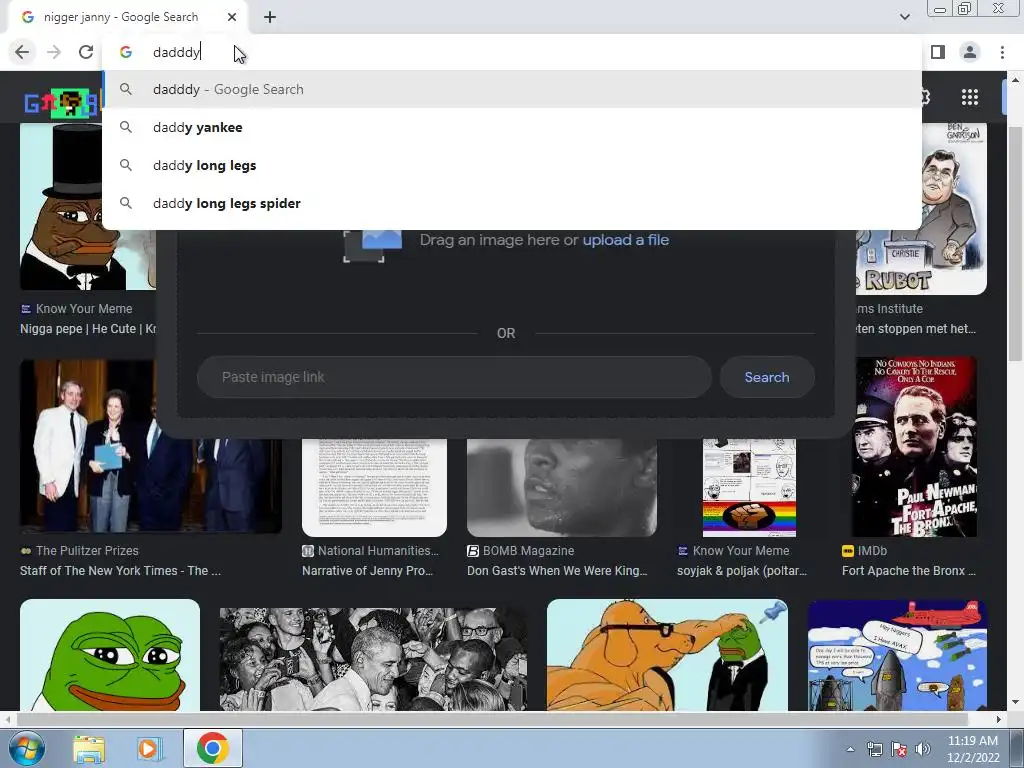Pick the 'daddy long legs' suggestion
Viewport: 1024px width, 768px height.
[x=512, y=165]
